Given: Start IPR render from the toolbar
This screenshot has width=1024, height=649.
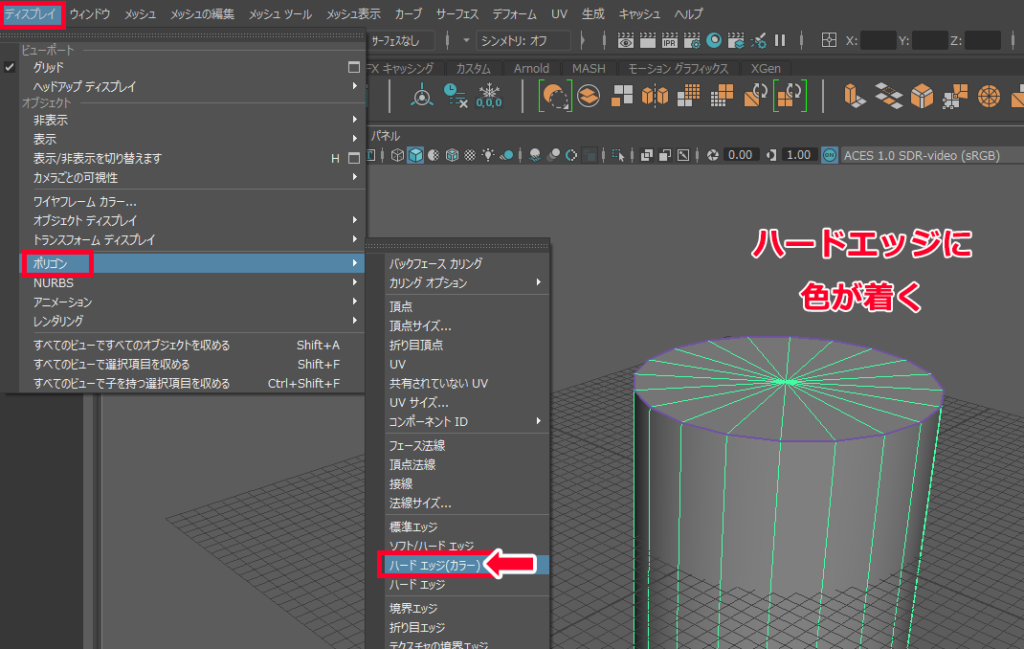Looking at the screenshot, I should (x=669, y=40).
